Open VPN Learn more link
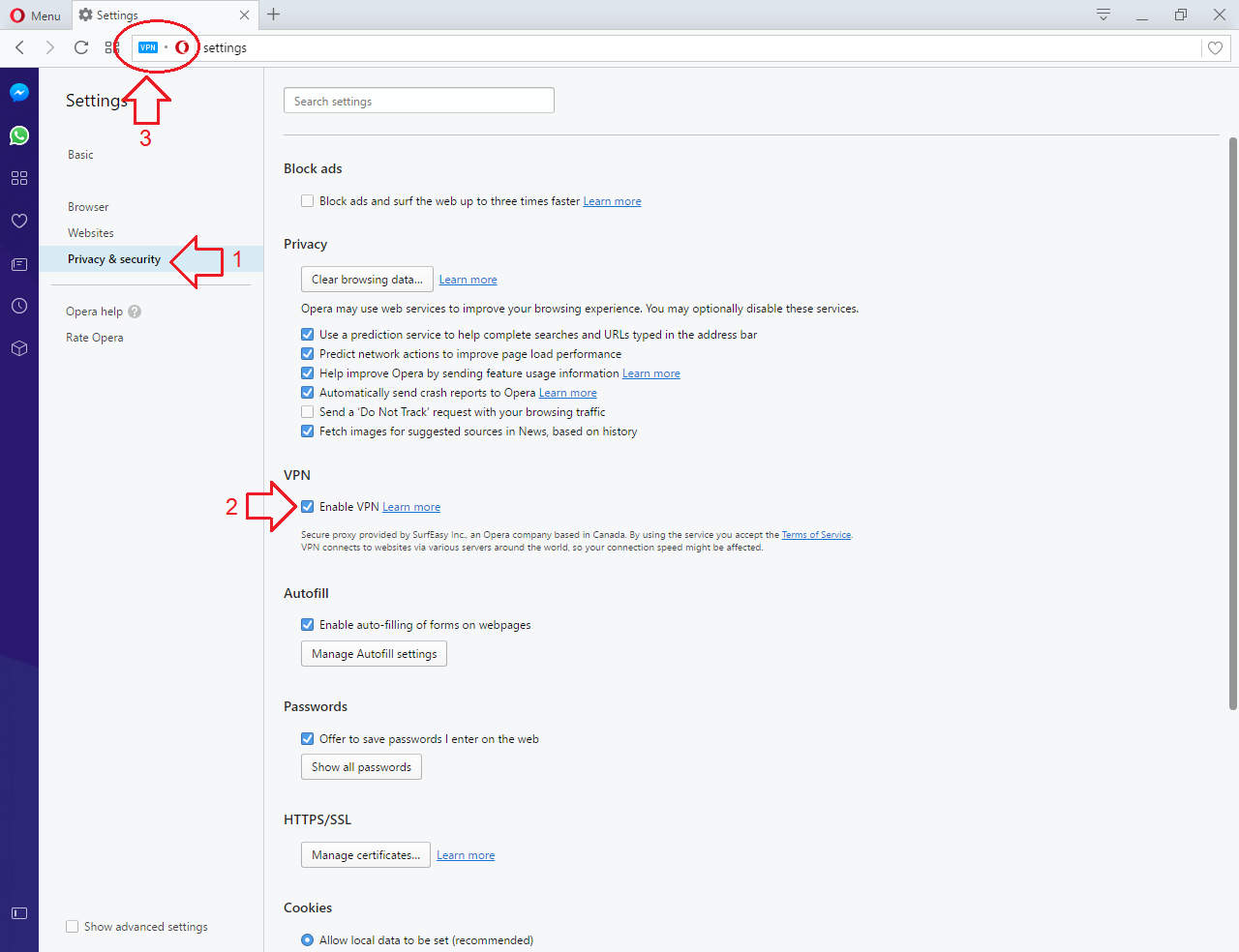The width and height of the screenshot is (1239, 952). click(410, 507)
